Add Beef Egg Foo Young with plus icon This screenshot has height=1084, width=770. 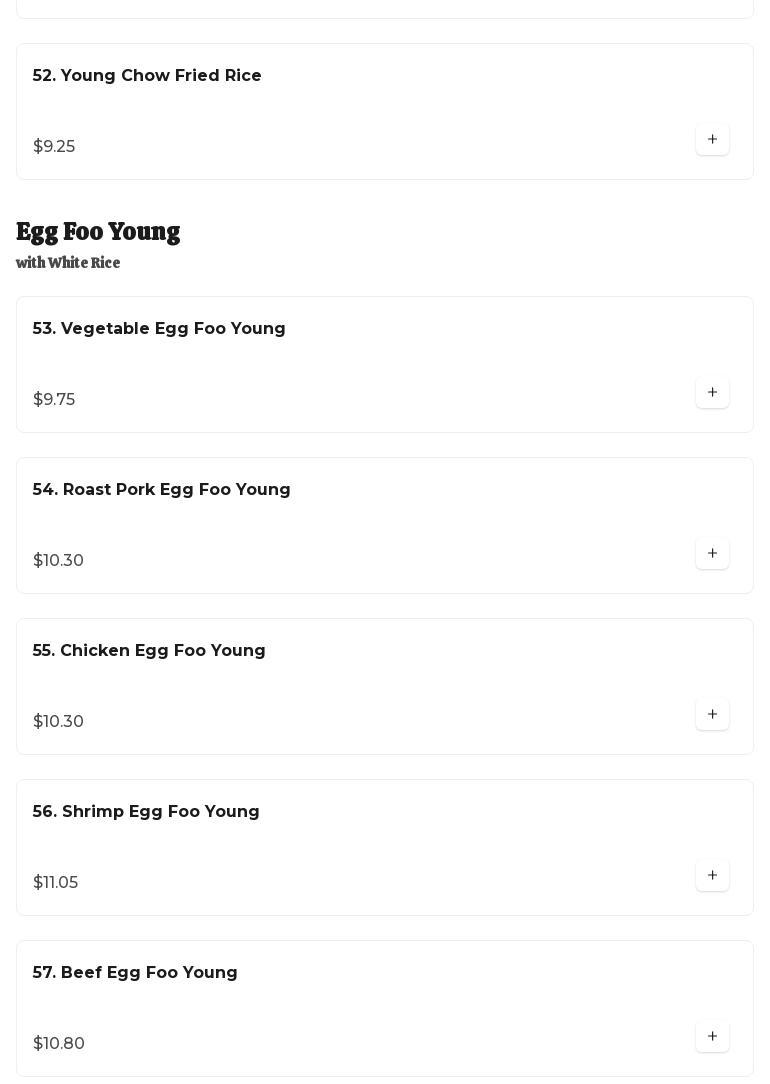click(x=712, y=1036)
